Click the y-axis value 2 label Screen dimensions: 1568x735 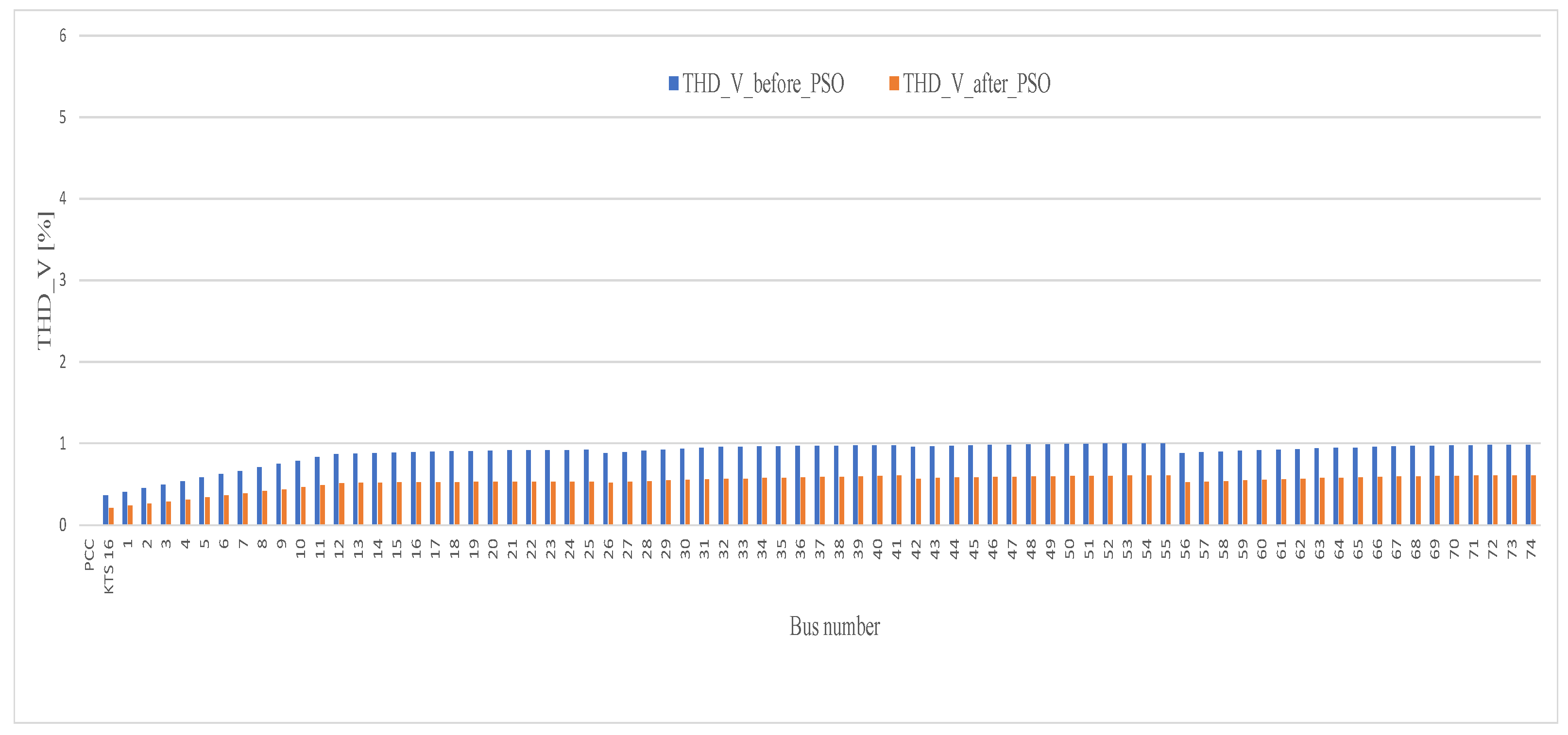63,362
